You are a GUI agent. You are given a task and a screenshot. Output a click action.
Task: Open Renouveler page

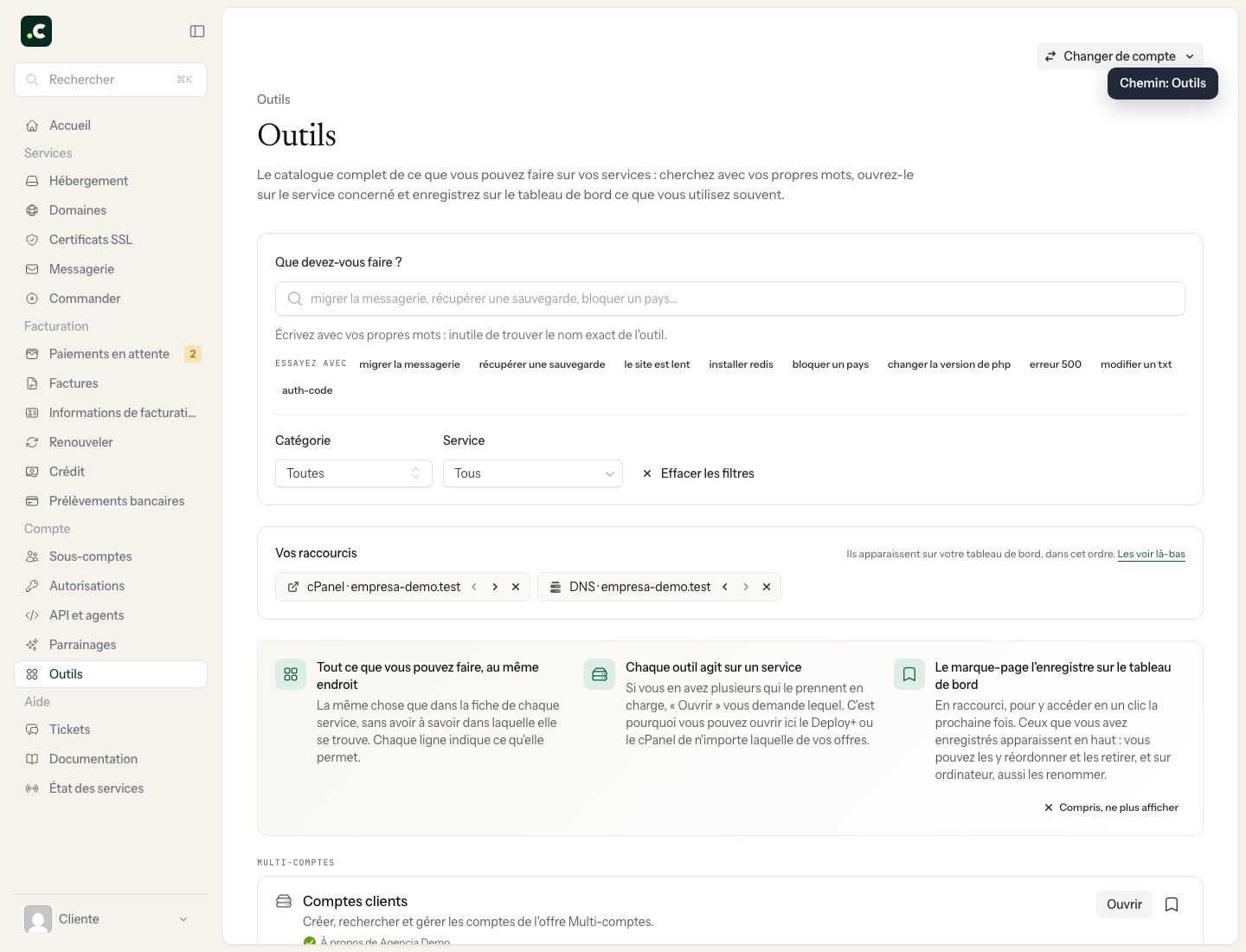click(x=111, y=442)
